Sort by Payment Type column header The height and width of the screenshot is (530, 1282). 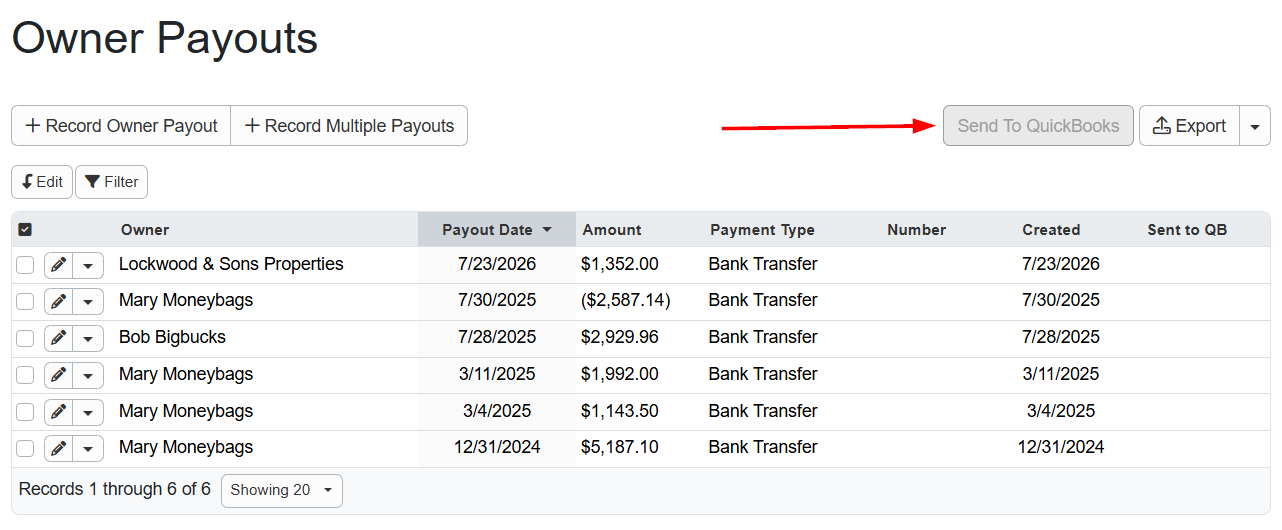(x=762, y=230)
